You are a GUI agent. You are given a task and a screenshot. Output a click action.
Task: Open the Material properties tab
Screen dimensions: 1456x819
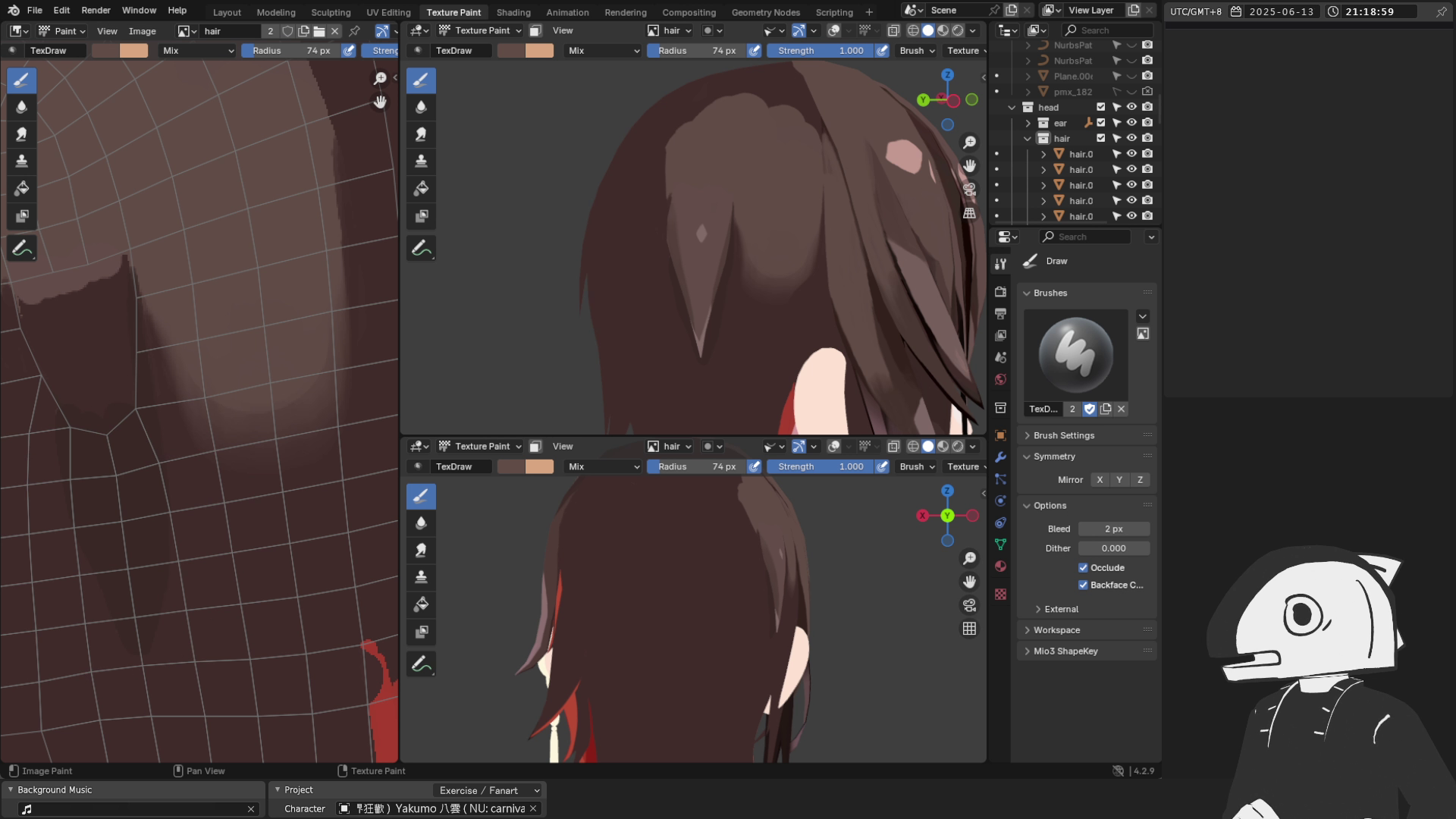(1000, 566)
